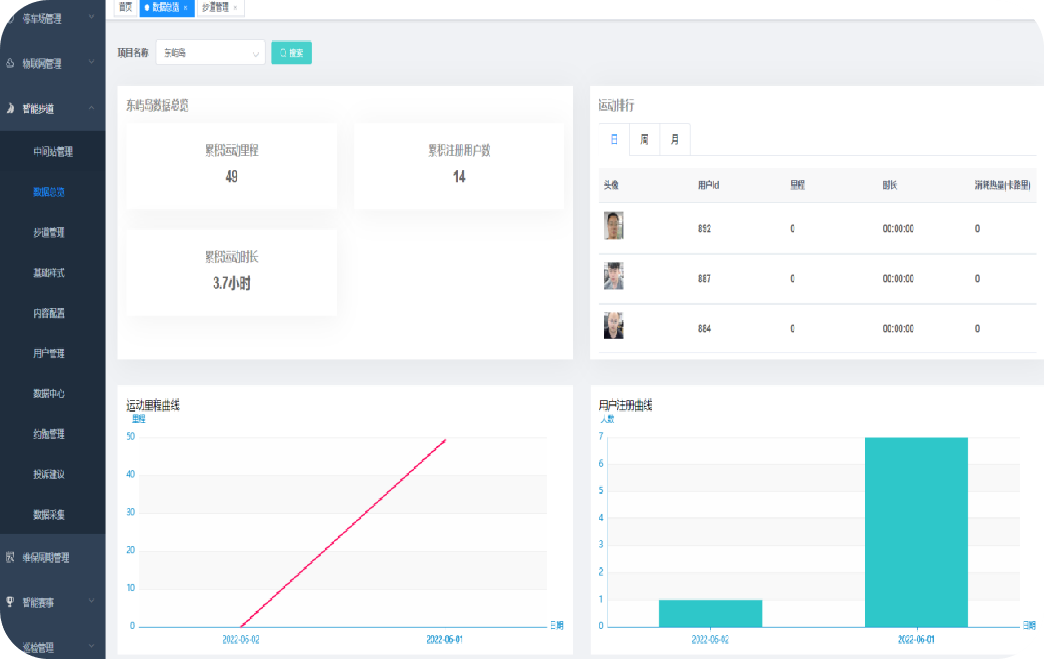Viewport: 1044px width, 659px height.
Task: Click the 运动排行 panel title
Action: [616, 105]
